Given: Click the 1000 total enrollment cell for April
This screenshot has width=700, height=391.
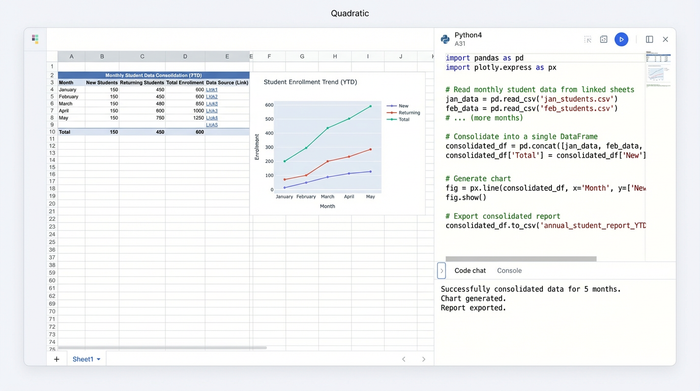Looking at the screenshot, I should tap(185, 111).
